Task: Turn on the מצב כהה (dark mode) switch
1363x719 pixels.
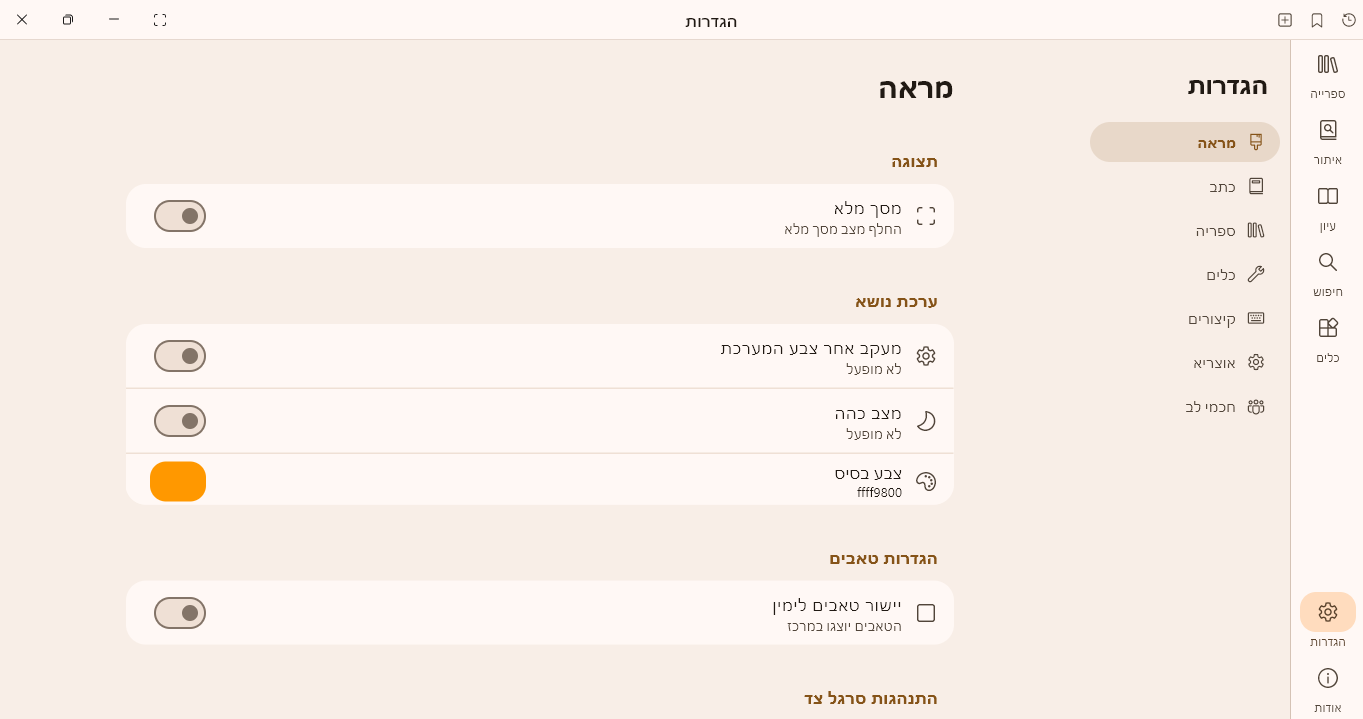Action: tap(180, 421)
